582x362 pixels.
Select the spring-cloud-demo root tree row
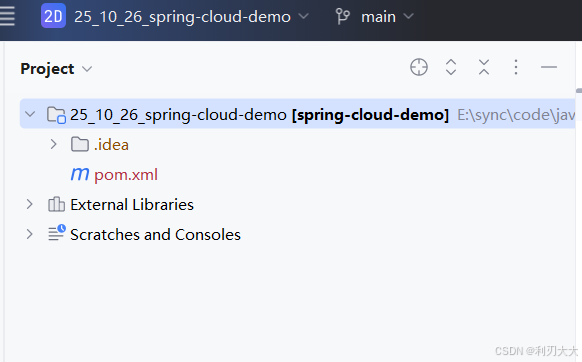[297, 114]
